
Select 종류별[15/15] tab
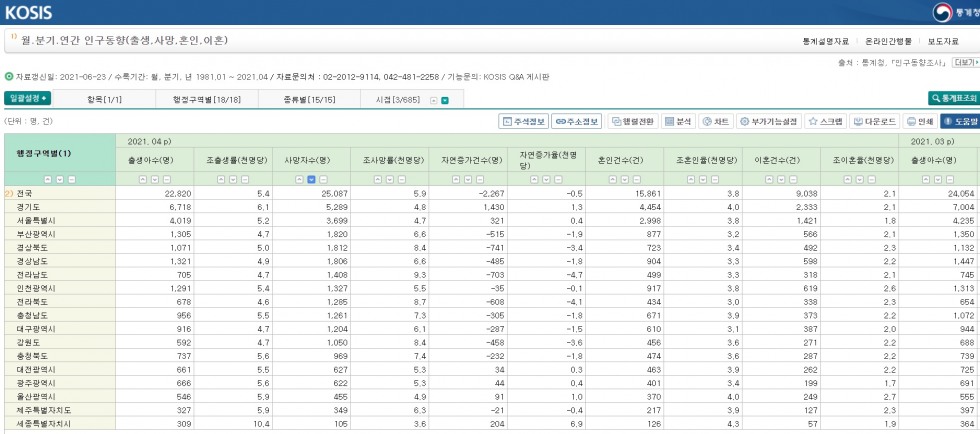pyautogui.click(x=309, y=99)
